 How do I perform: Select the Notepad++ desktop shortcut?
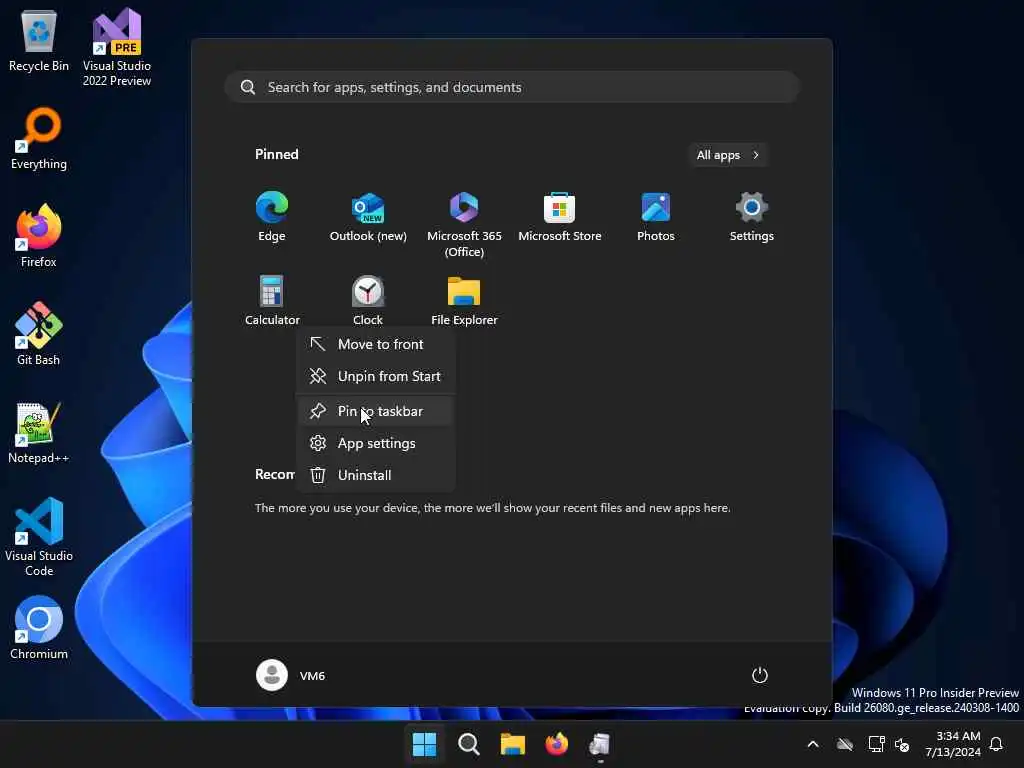pos(39,432)
